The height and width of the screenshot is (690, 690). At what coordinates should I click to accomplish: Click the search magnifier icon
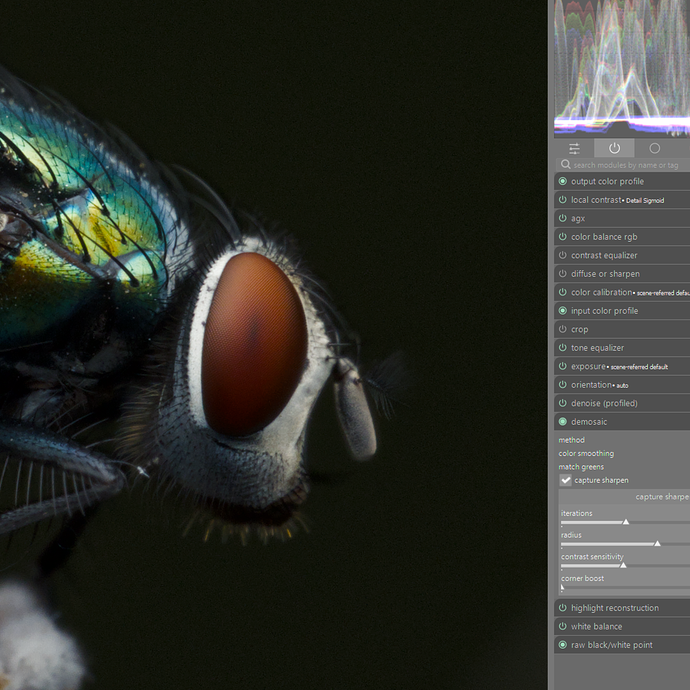pos(566,165)
